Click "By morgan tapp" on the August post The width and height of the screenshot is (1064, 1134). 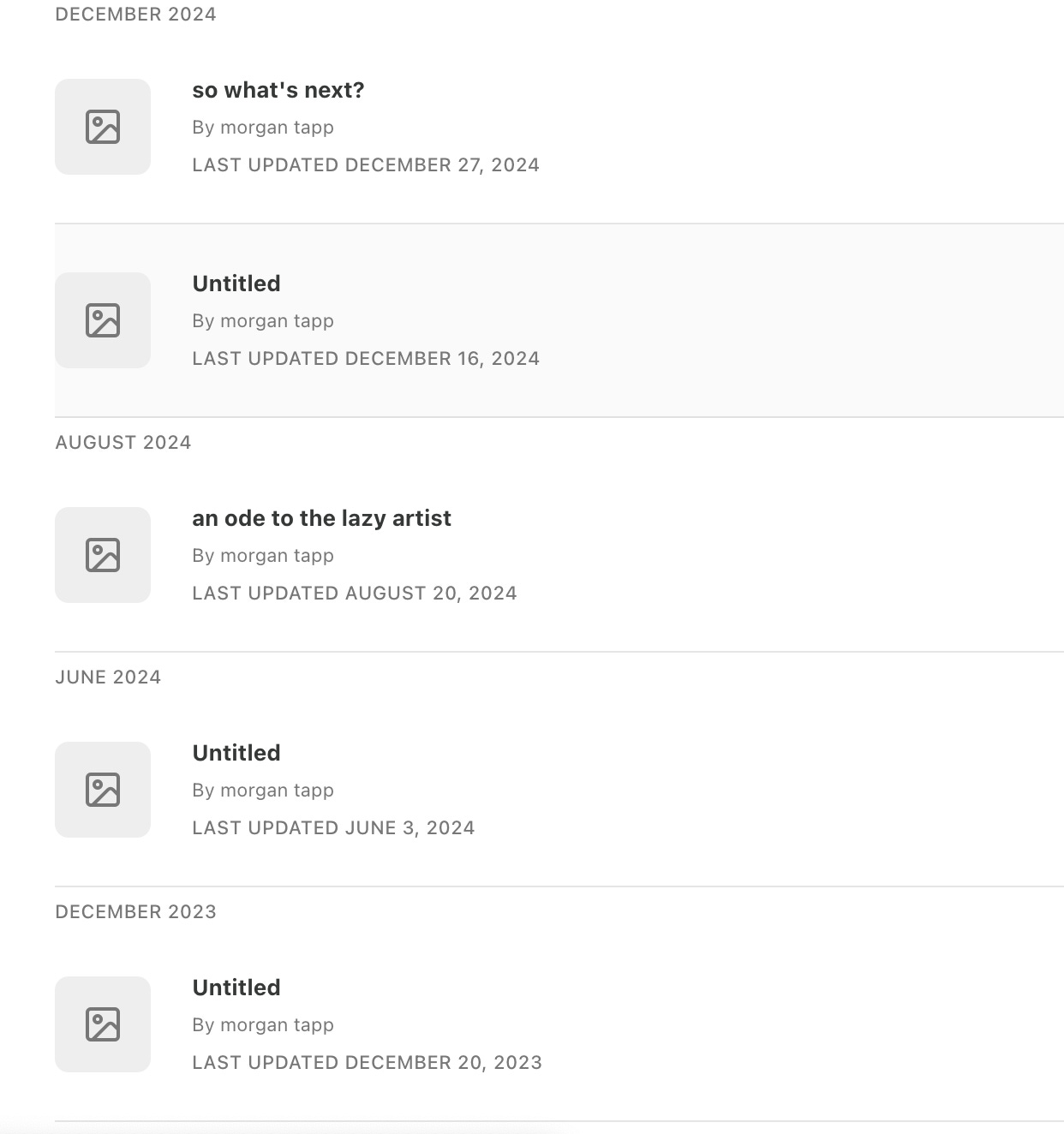pos(263,555)
